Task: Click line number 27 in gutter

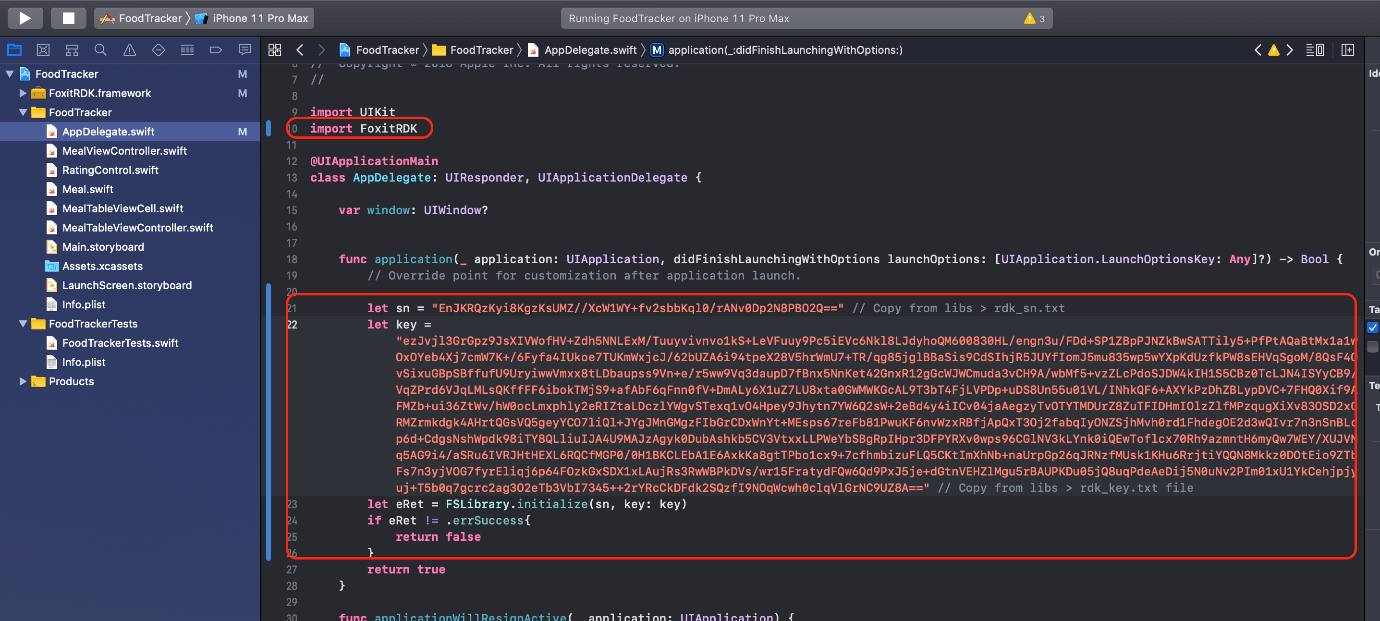Action: 291,569
